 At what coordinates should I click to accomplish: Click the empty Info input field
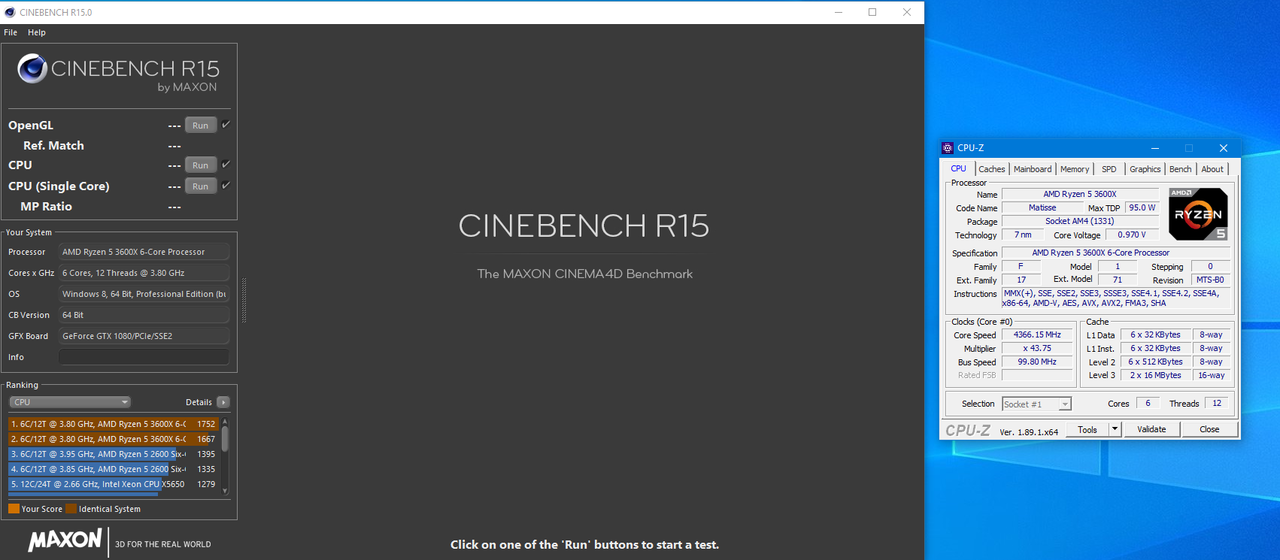point(143,357)
